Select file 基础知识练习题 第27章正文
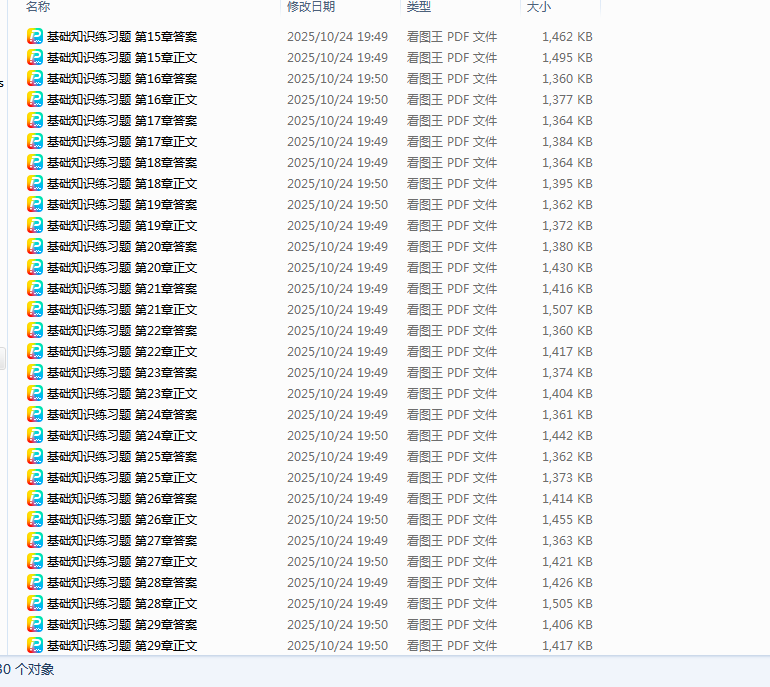The image size is (770, 687). 122,561
